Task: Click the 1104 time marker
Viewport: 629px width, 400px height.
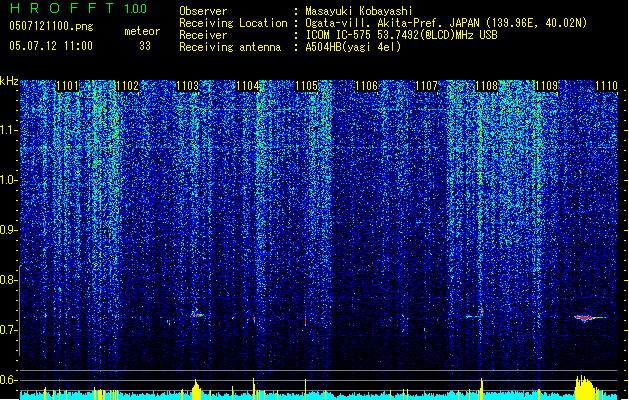Action: [x=248, y=86]
